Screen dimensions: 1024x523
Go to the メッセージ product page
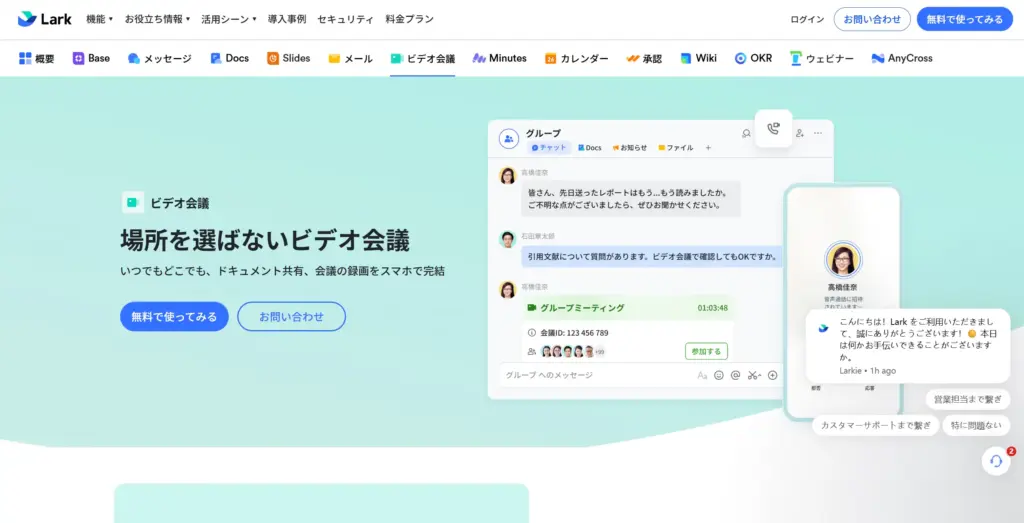tap(160, 58)
